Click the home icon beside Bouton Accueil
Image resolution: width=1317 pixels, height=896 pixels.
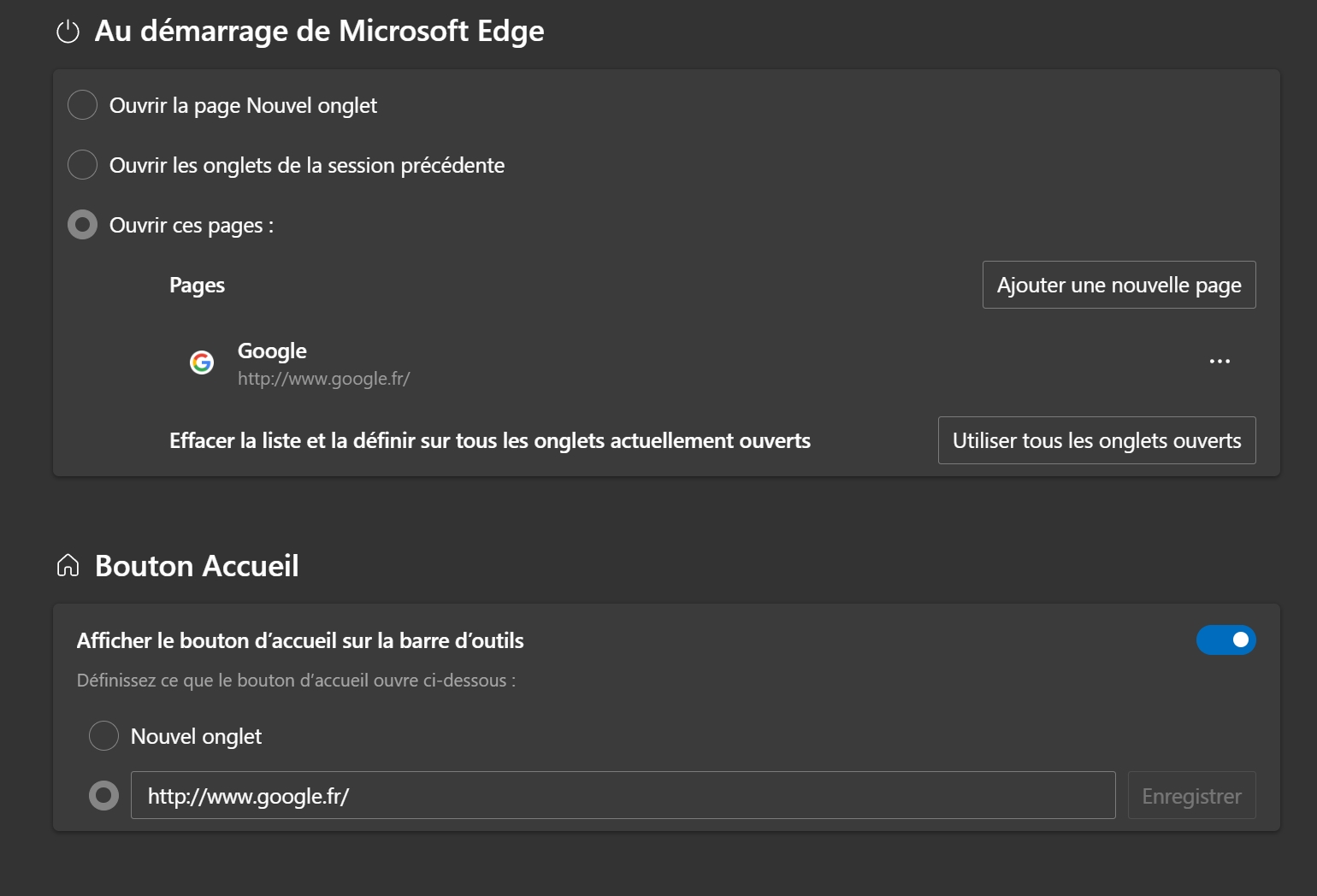coord(68,566)
